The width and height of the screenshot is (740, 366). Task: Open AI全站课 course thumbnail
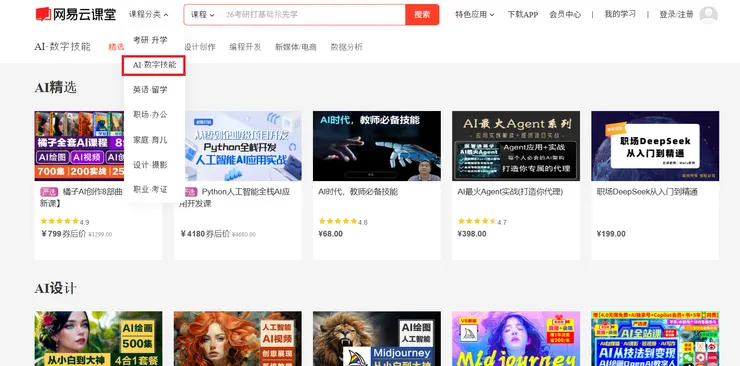point(655,339)
